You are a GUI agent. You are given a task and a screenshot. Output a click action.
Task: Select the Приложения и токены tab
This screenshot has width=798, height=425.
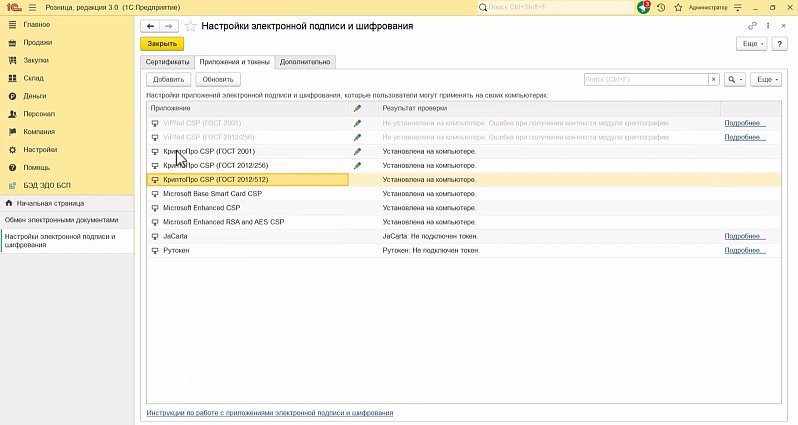pos(235,62)
